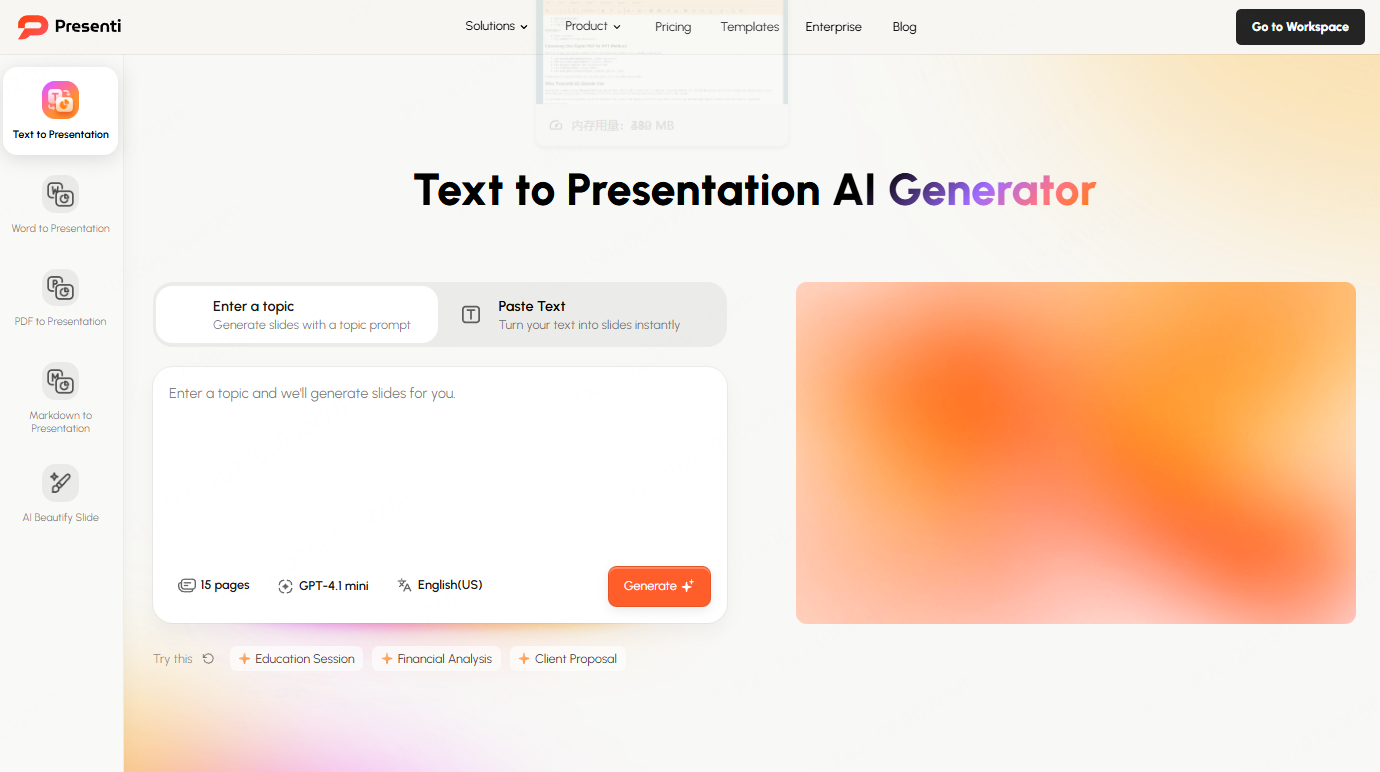Expand the Solutions menu

pyautogui.click(x=496, y=26)
